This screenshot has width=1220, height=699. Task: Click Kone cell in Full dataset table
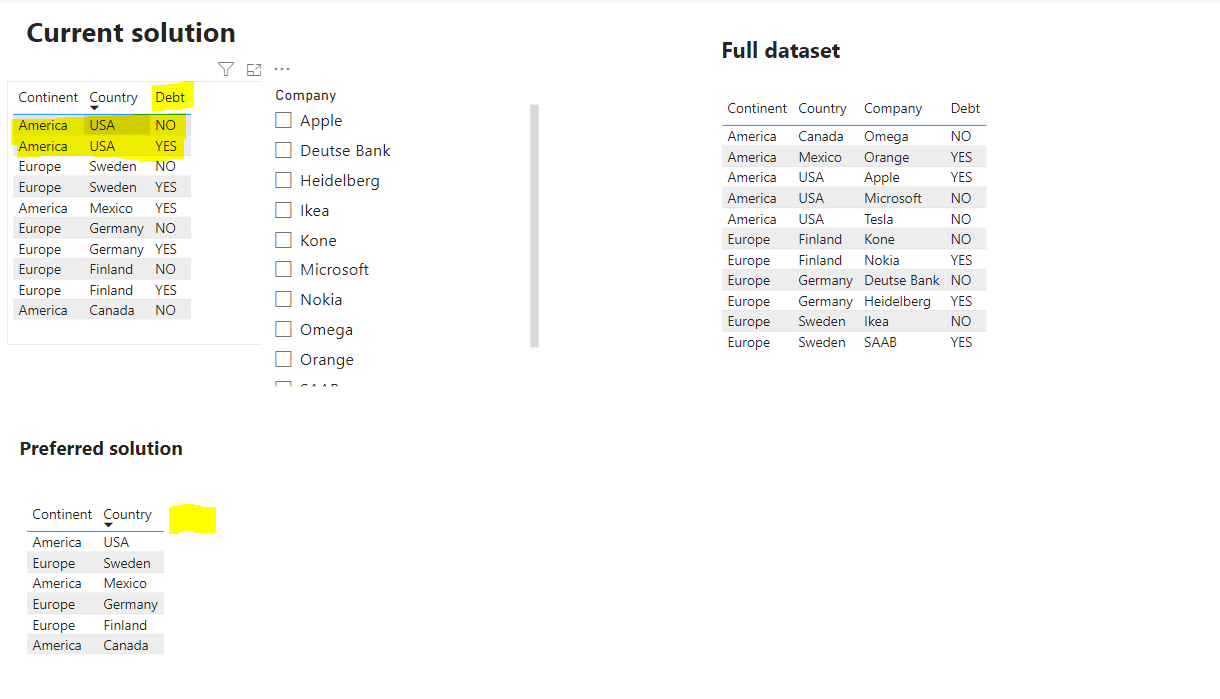[880, 239]
